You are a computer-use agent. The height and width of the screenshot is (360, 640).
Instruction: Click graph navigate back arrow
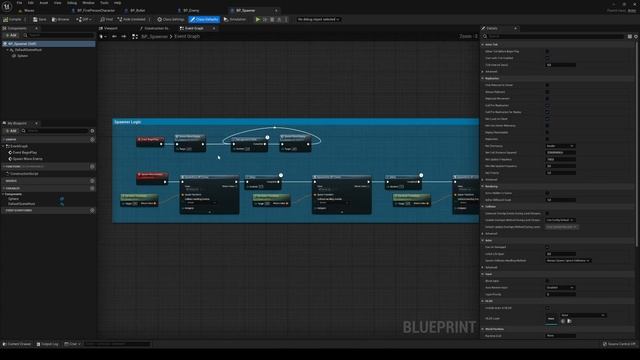114,36
